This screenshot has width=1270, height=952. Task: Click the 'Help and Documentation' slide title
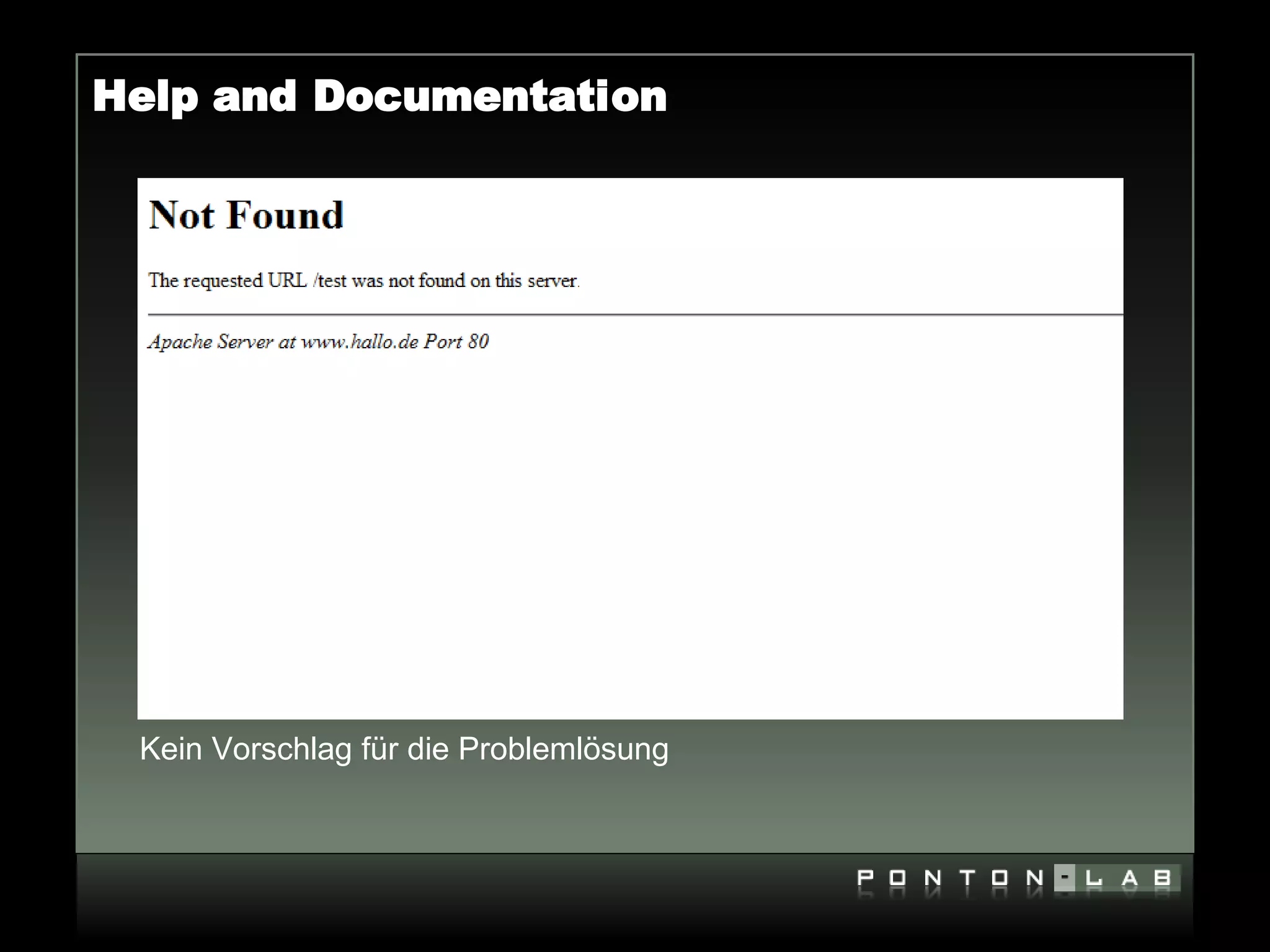pyautogui.click(x=380, y=97)
